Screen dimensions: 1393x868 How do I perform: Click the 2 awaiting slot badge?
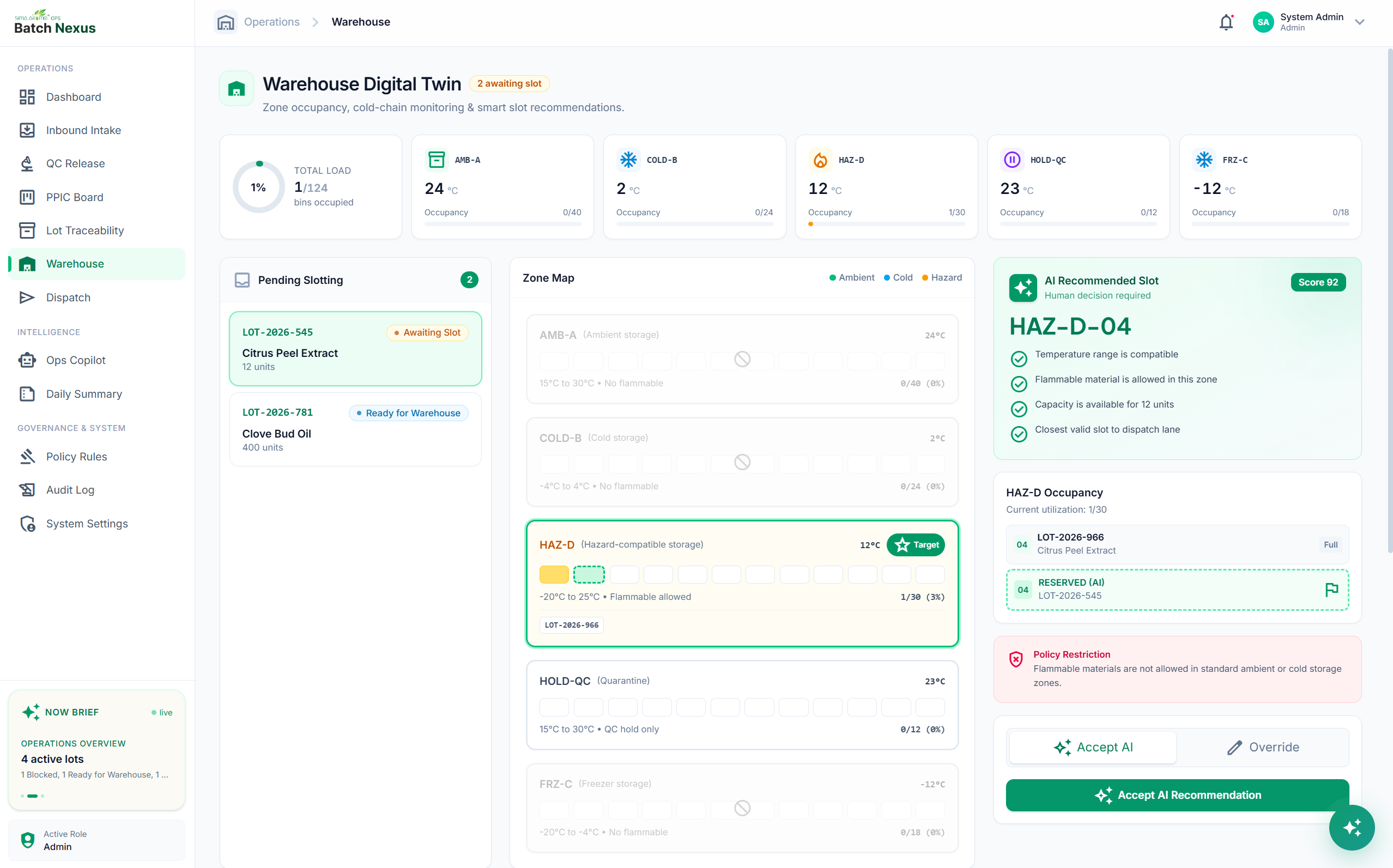click(510, 84)
